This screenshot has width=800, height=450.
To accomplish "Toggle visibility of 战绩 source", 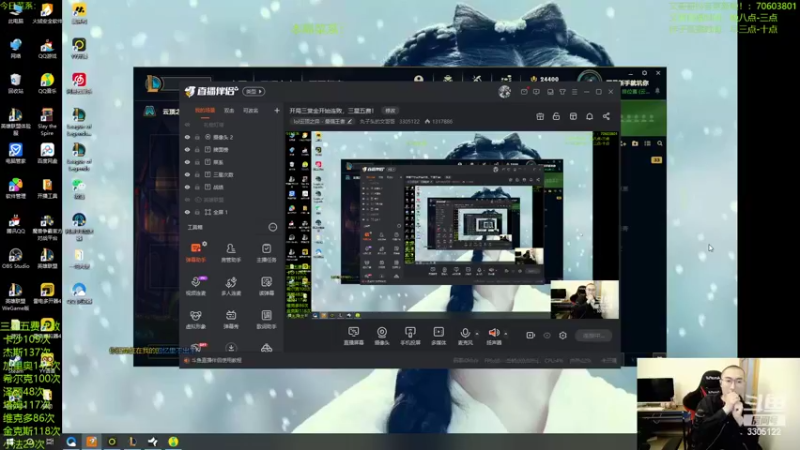I will coord(187,187).
